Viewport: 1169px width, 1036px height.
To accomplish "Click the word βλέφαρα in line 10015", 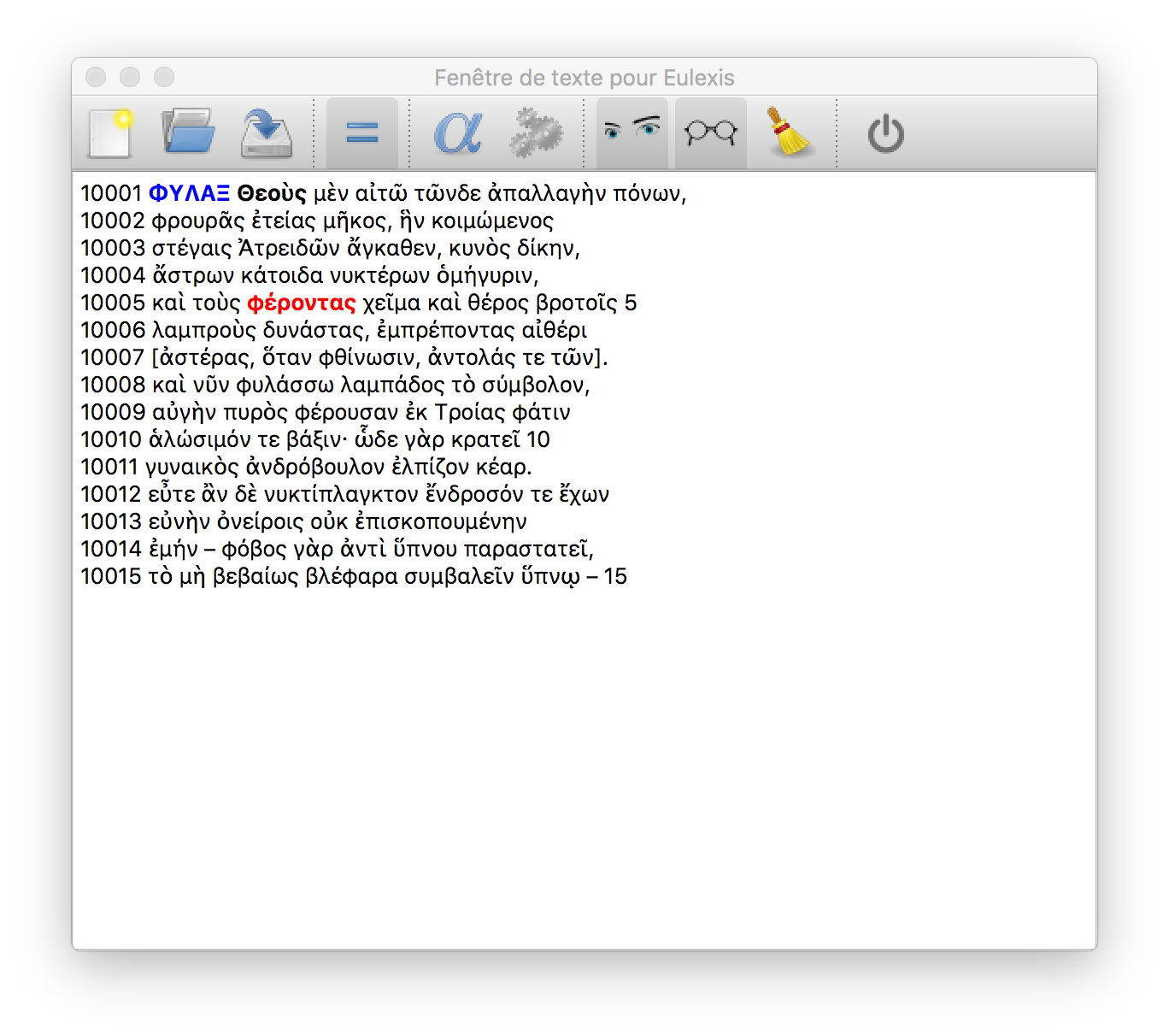I will pyautogui.click(x=351, y=576).
